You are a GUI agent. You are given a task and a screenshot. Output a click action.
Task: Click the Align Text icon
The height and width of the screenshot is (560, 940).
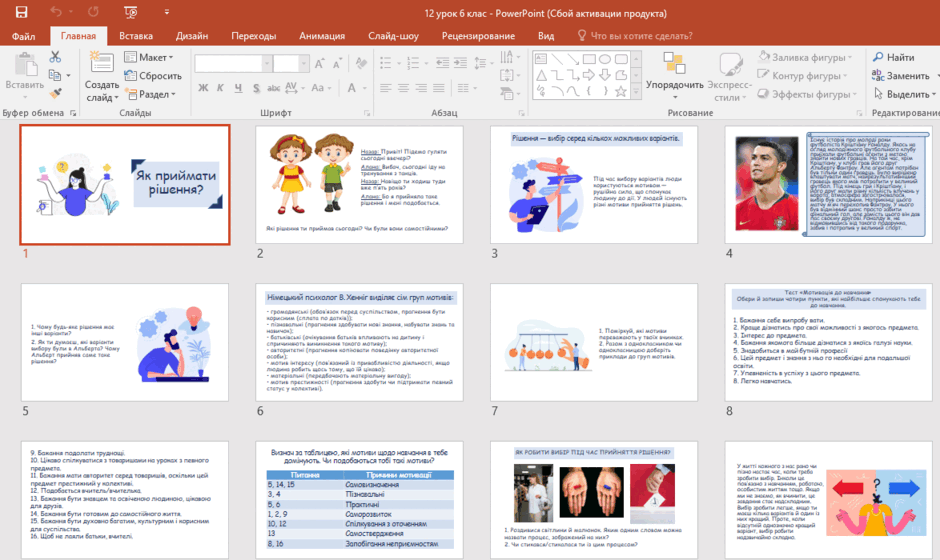click(x=509, y=76)
